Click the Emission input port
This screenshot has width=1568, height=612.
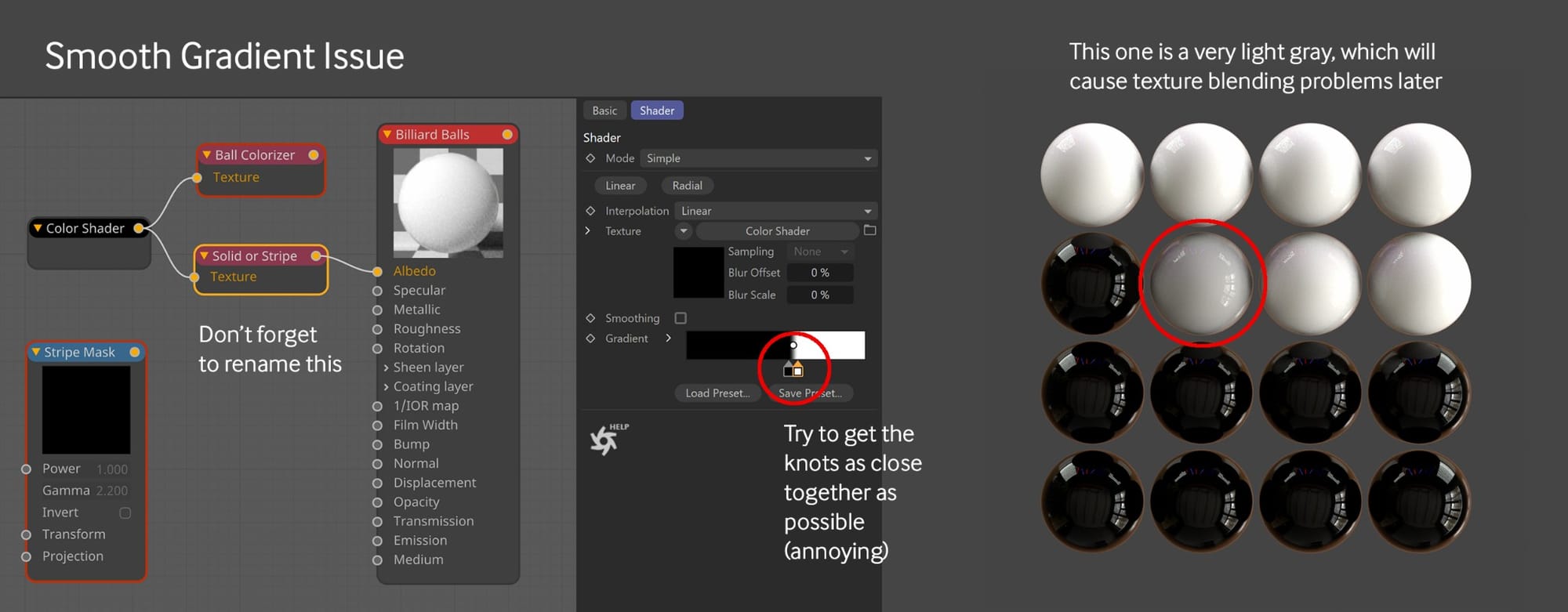(x=377, y=541)
